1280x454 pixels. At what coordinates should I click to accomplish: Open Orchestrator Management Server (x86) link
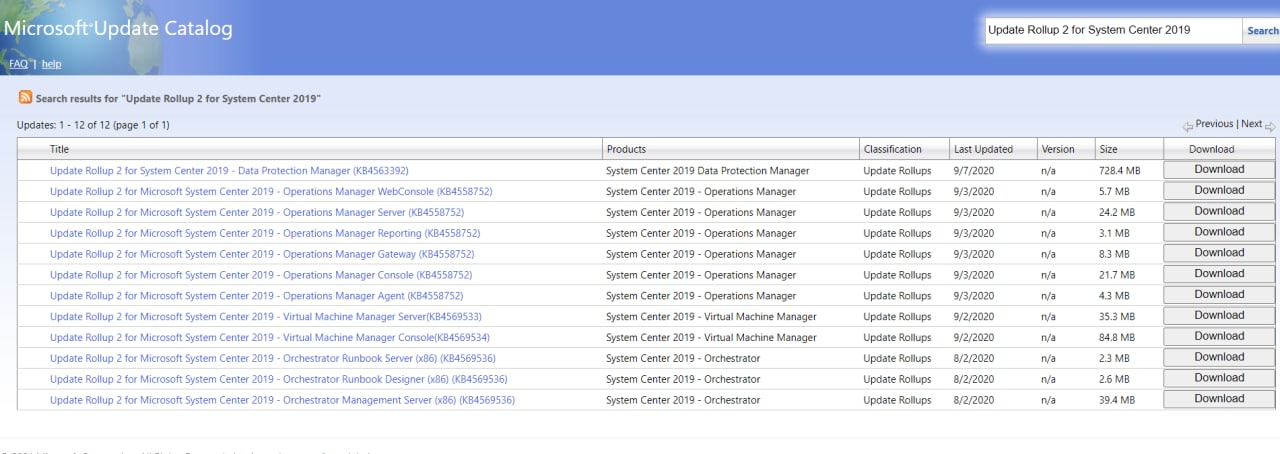(x=283, y=401)
